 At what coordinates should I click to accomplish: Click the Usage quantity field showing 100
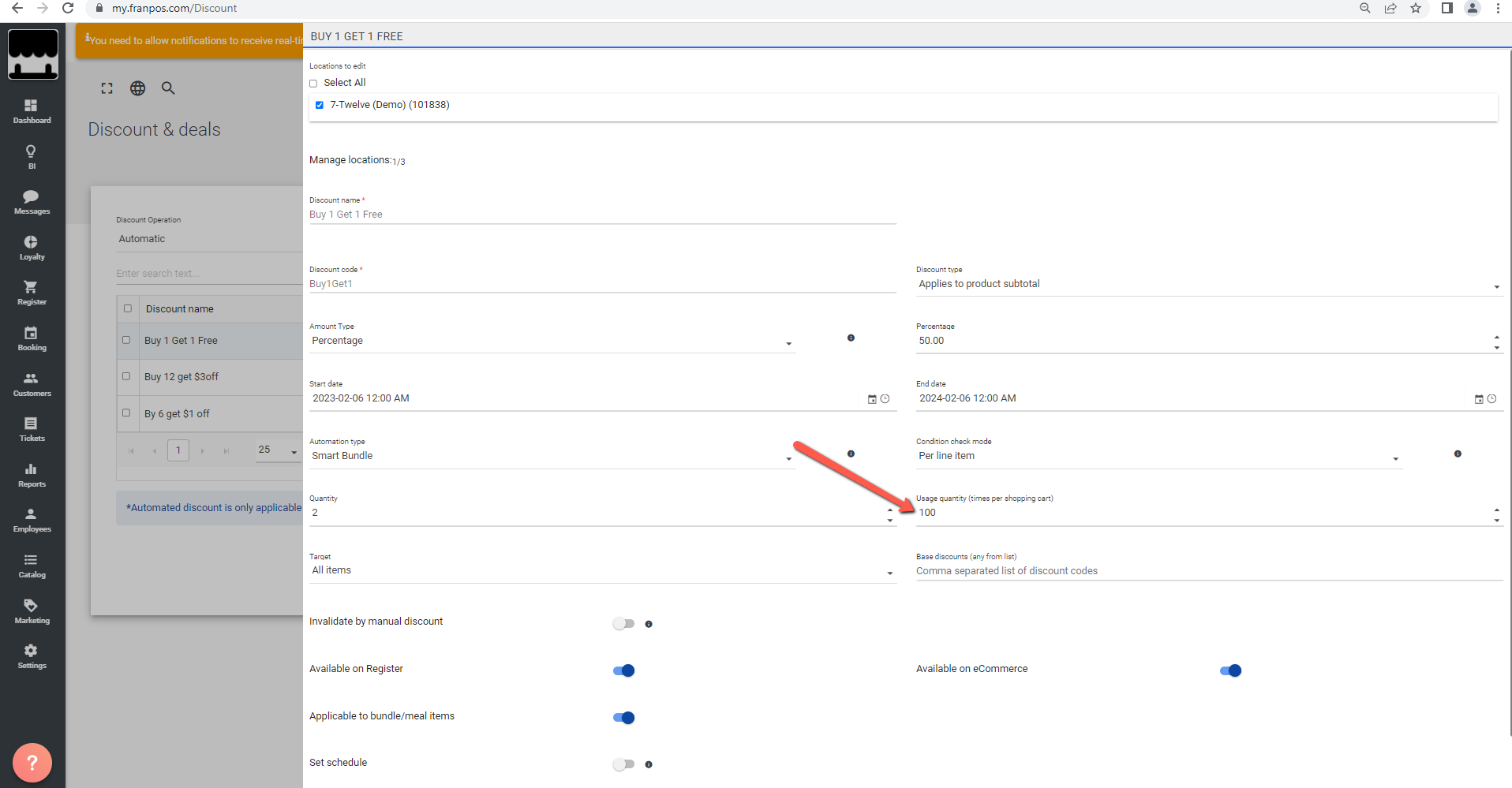(1199, 514)
